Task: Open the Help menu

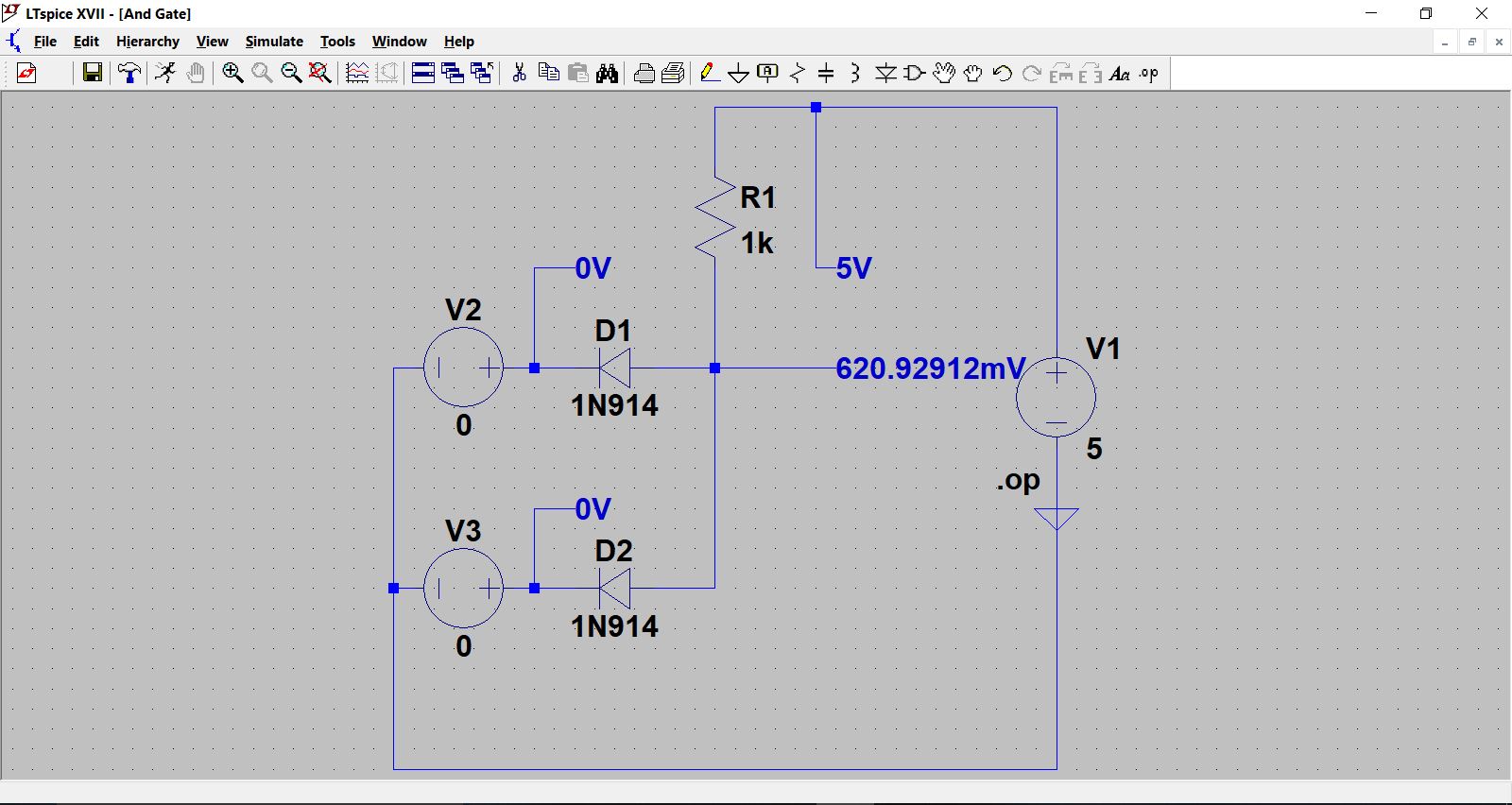Action: tap(459, 42)
